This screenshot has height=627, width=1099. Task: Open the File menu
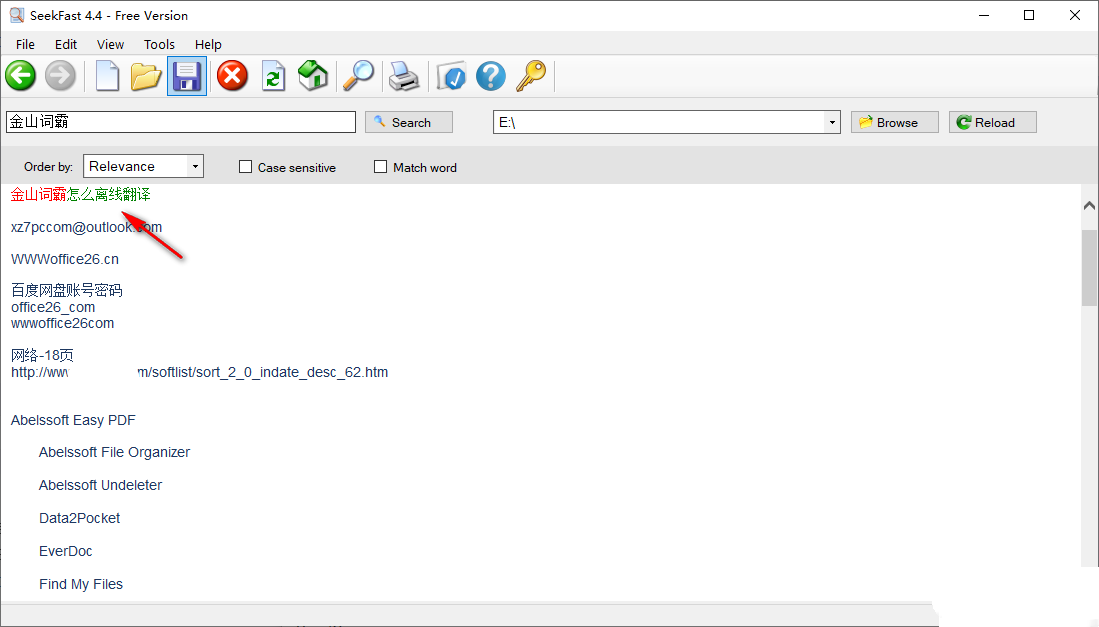[25, 44]
